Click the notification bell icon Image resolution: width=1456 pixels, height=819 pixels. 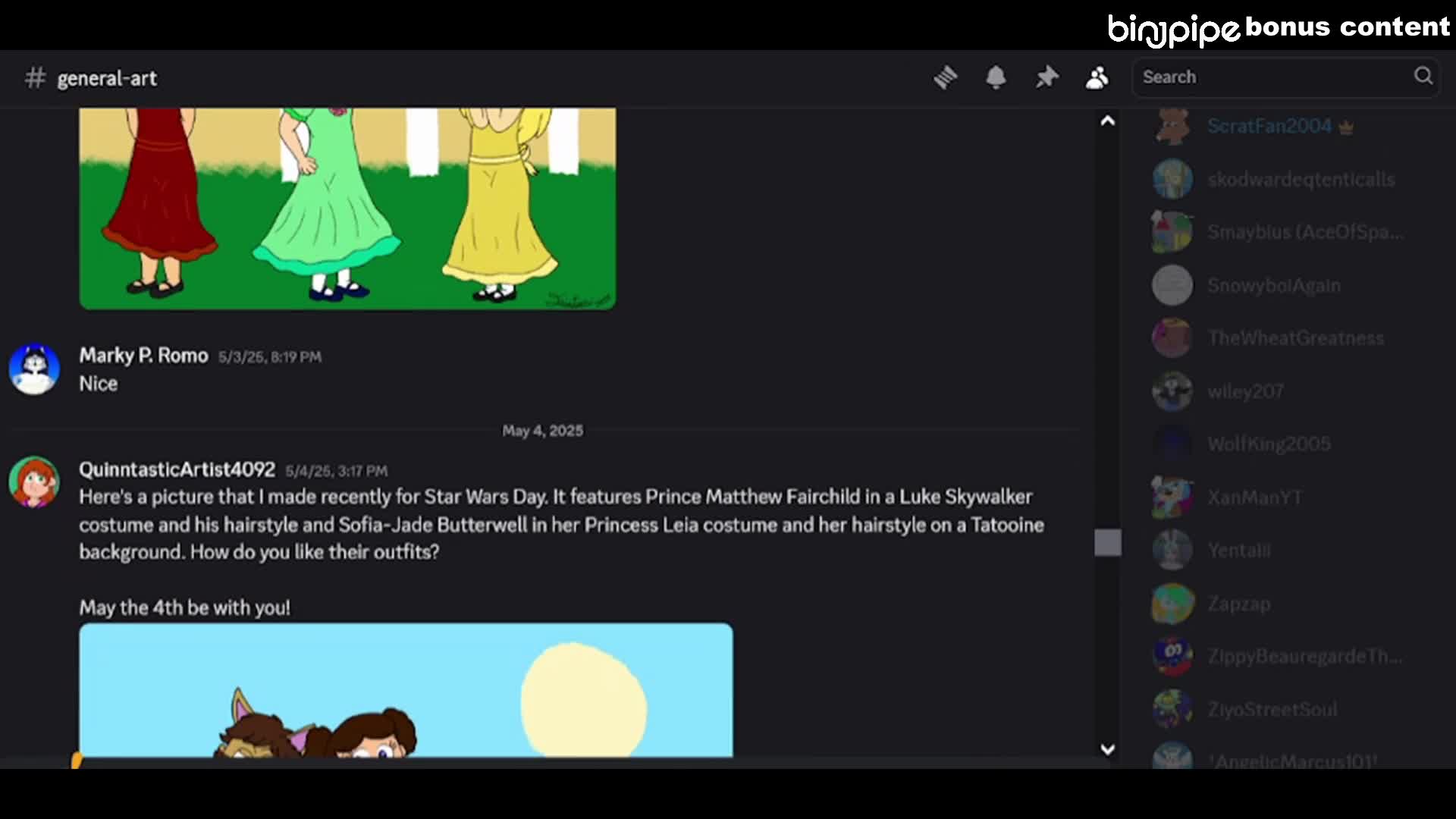tap(996, 77)
